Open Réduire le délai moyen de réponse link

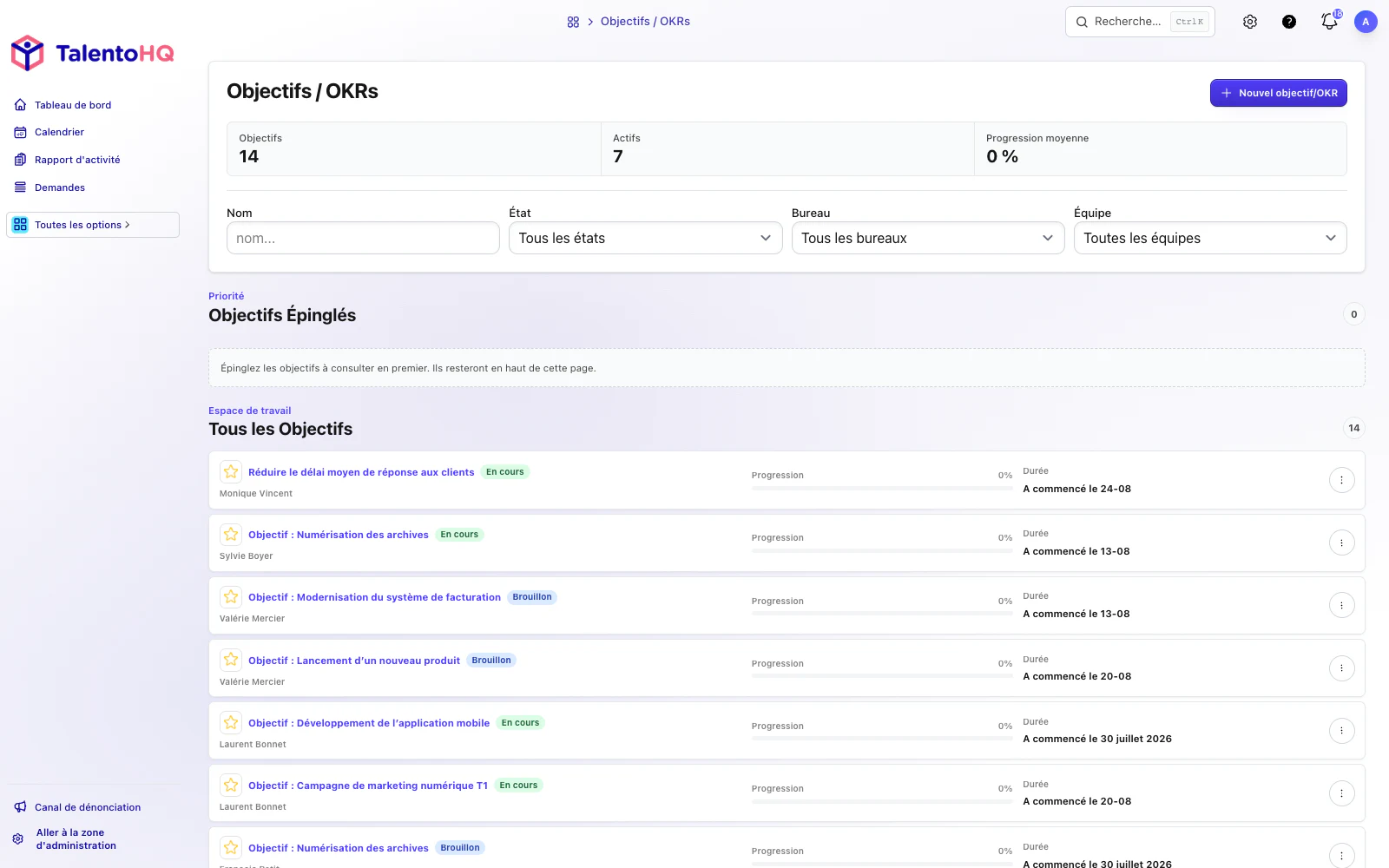(361, 472)
